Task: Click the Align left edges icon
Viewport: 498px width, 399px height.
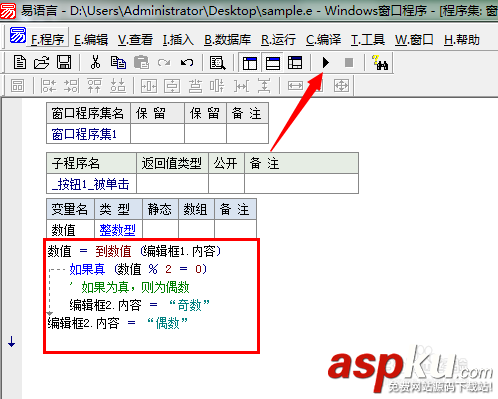Action: 49,86
